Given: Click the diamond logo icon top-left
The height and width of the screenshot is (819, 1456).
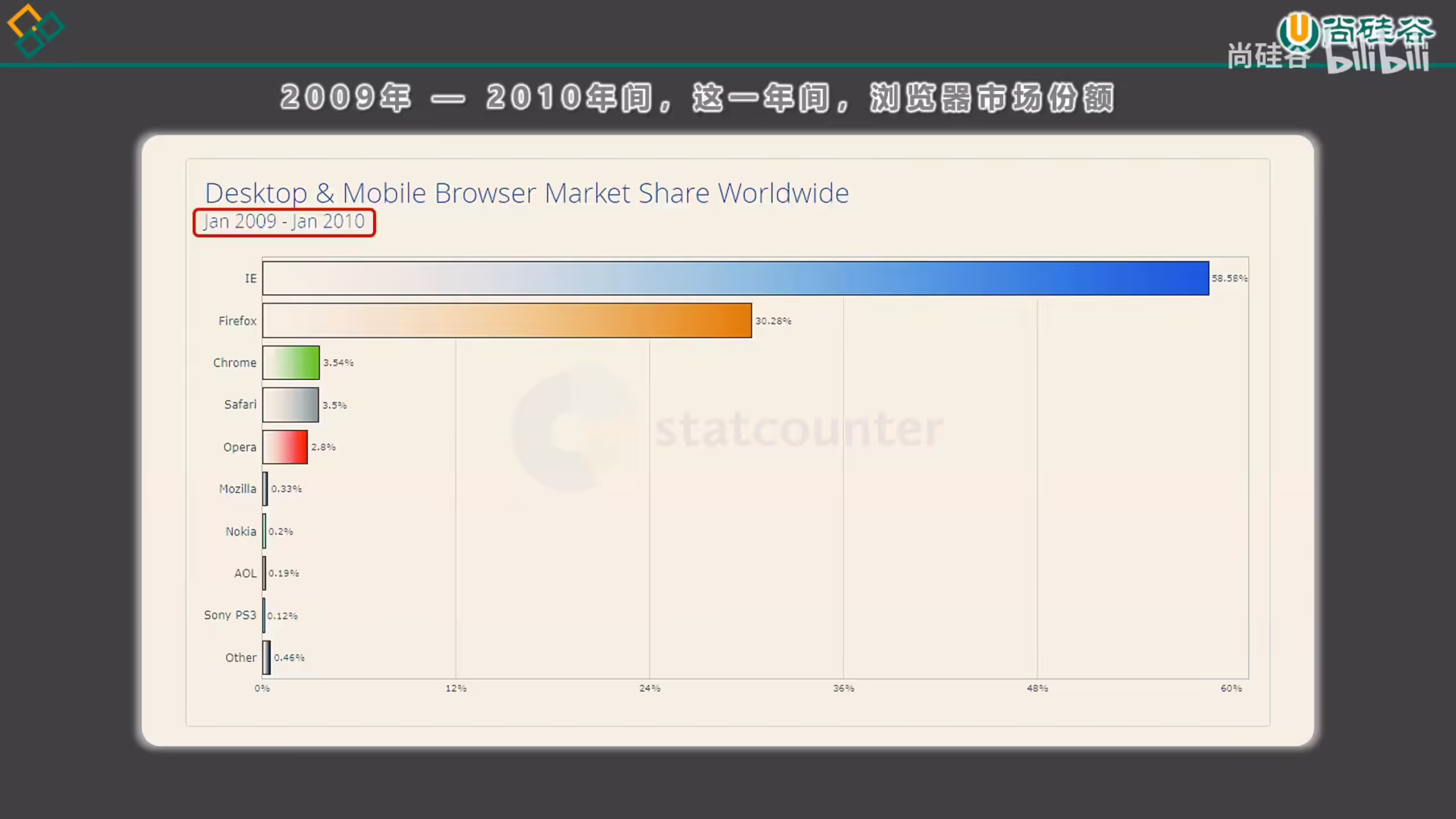Looking at the screenshot, I should 35,31.
